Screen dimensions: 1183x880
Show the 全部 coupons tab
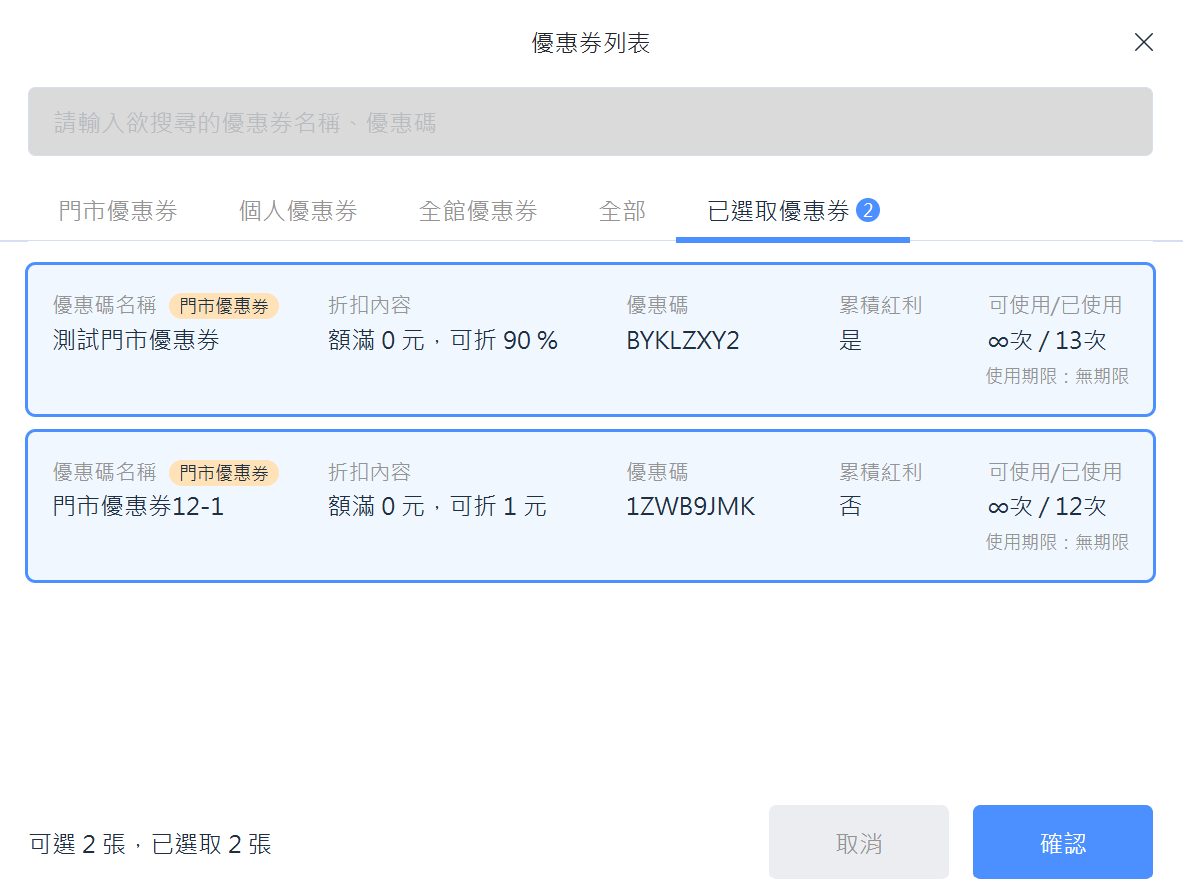pyautogui.click(x=622, y=211)
